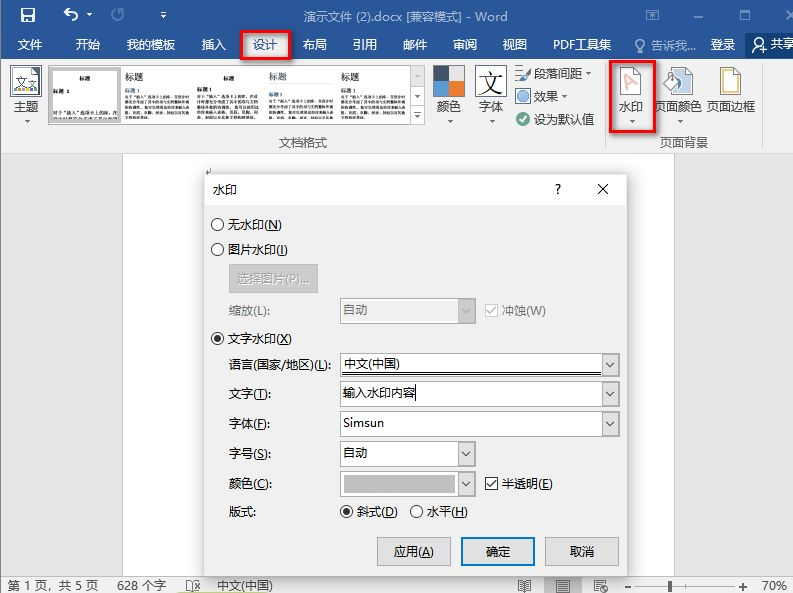Screen dimensions: 793x593
Task: Switch to the 插入 insert tab
Action: [x=213, y=45]
